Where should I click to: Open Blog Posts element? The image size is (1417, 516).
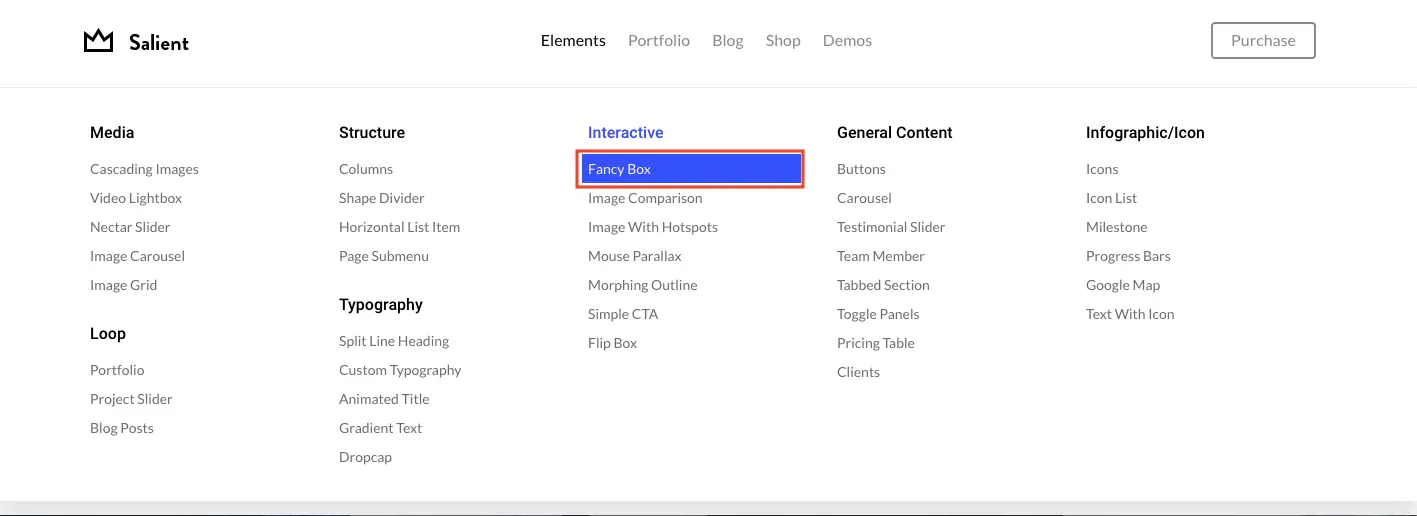(122, 428)
